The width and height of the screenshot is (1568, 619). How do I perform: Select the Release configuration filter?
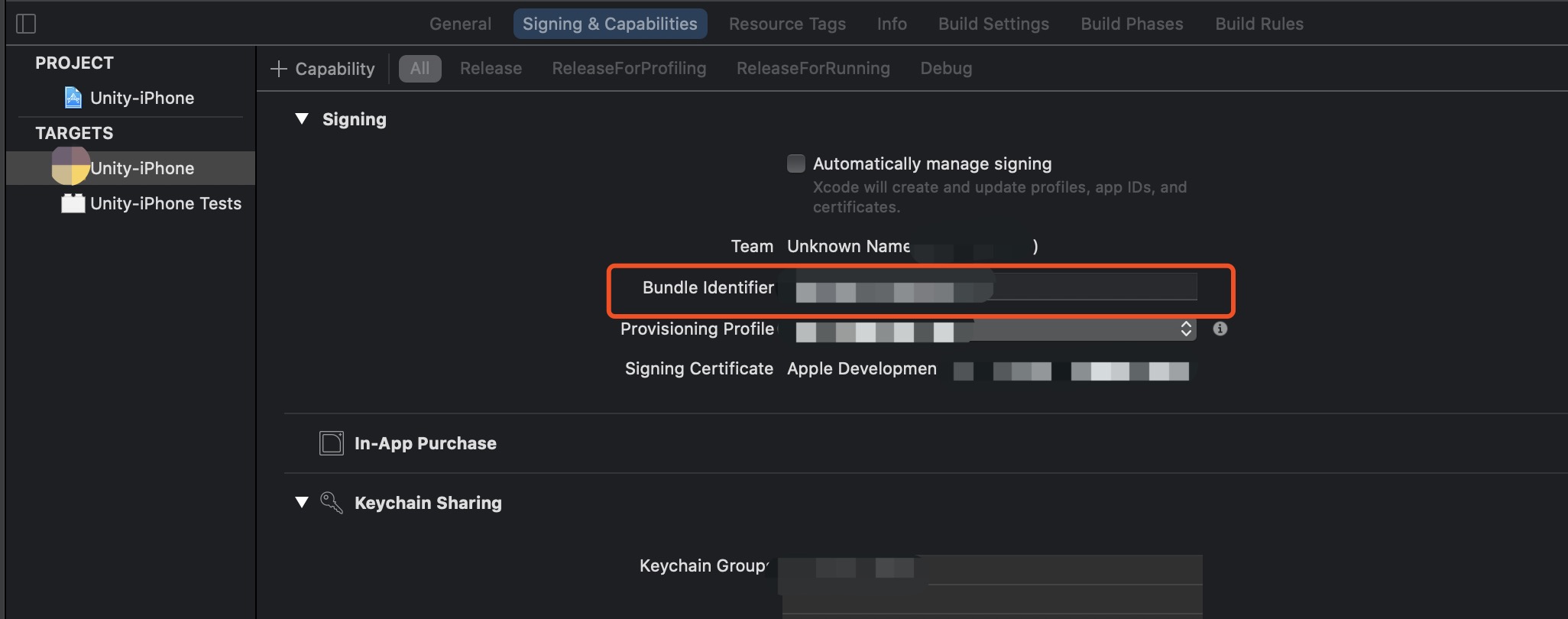click(491, 68)
